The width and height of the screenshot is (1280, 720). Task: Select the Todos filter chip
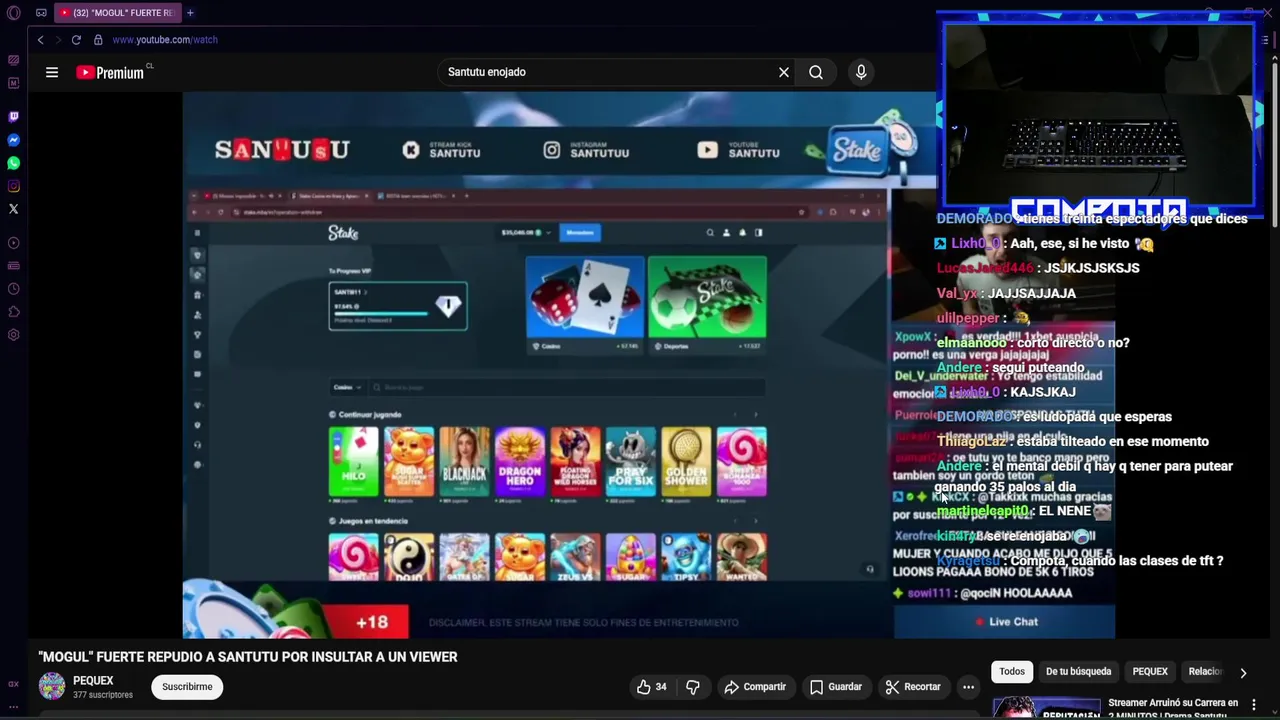[1012, 672]
